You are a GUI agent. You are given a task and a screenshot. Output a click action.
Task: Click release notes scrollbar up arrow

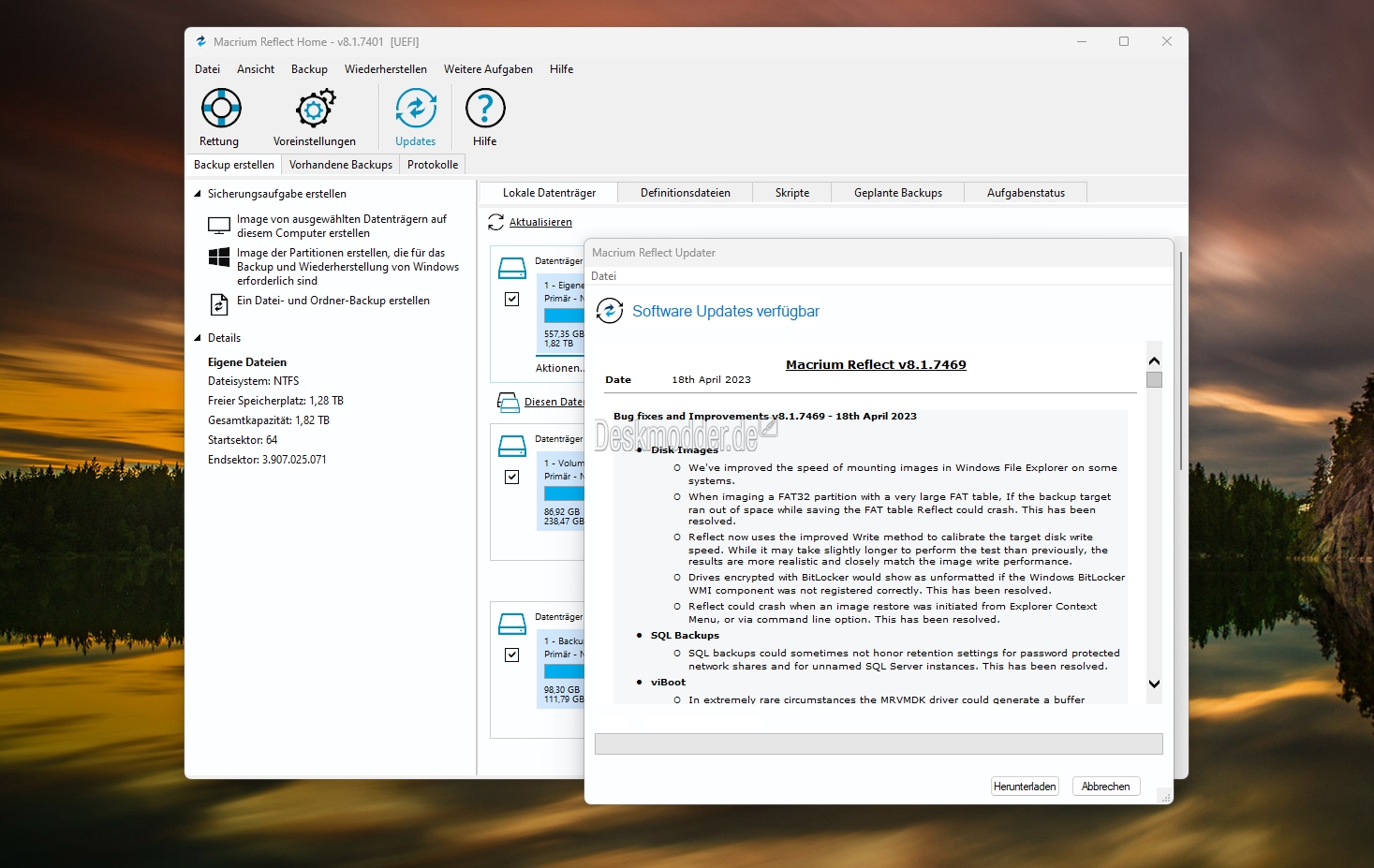pos(1154,360)
